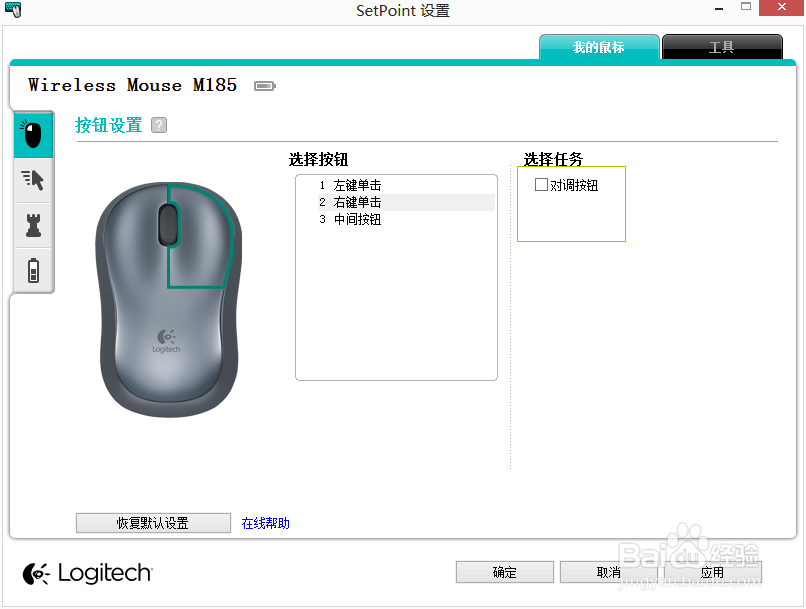Click the scroll wheel on mouse image

click(x=168, y=225)
